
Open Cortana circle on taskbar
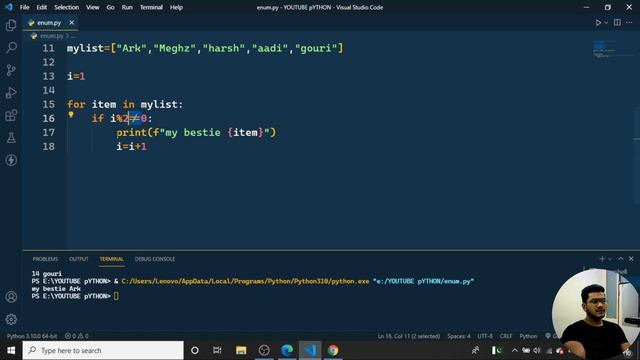(x=195, y=350)
